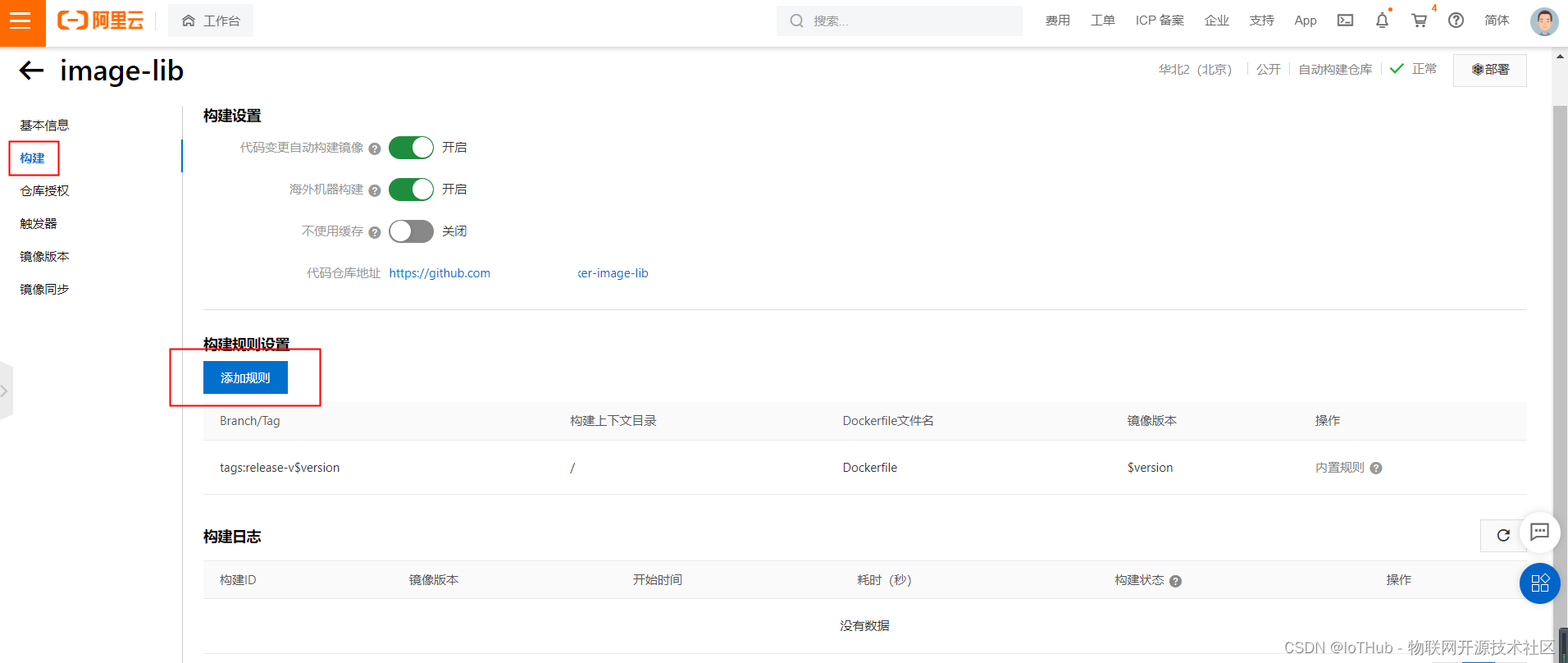Refresh the build log list
The width and height of the screenshot is (1568, 663).
tap(1503, 535)
